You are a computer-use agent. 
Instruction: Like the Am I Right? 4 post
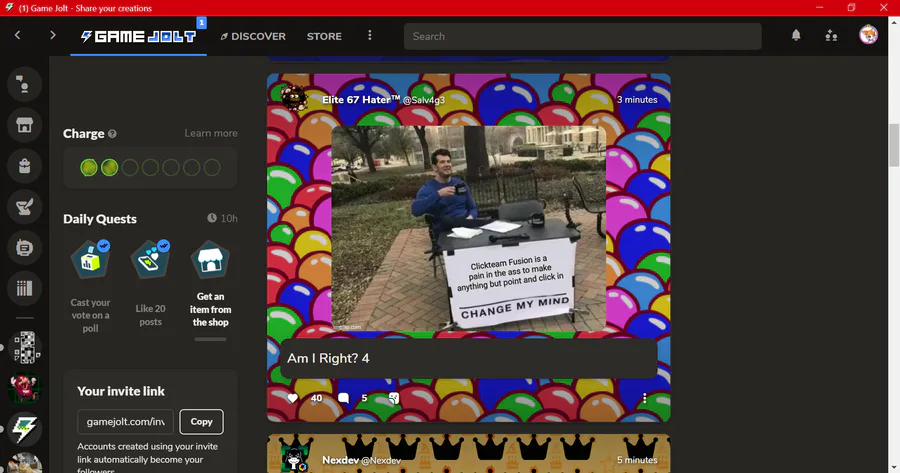pos(293,398)
